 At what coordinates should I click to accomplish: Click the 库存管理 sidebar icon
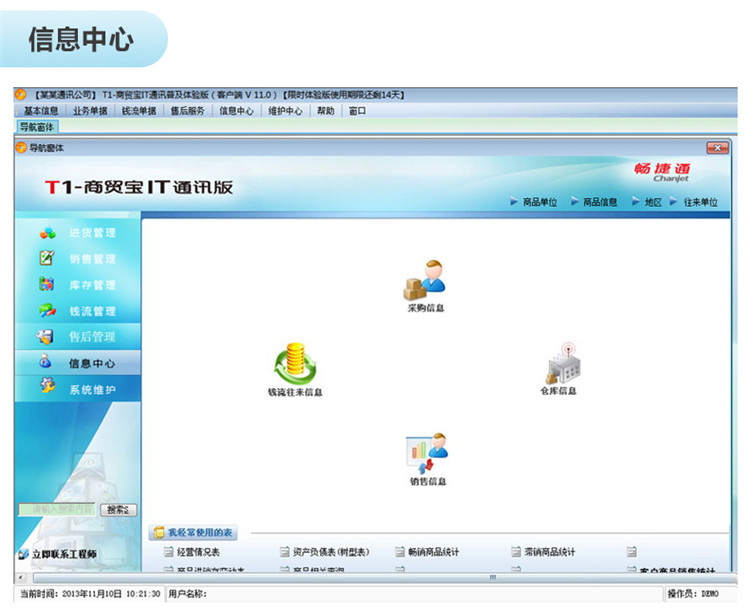click(x=46, y=284)
